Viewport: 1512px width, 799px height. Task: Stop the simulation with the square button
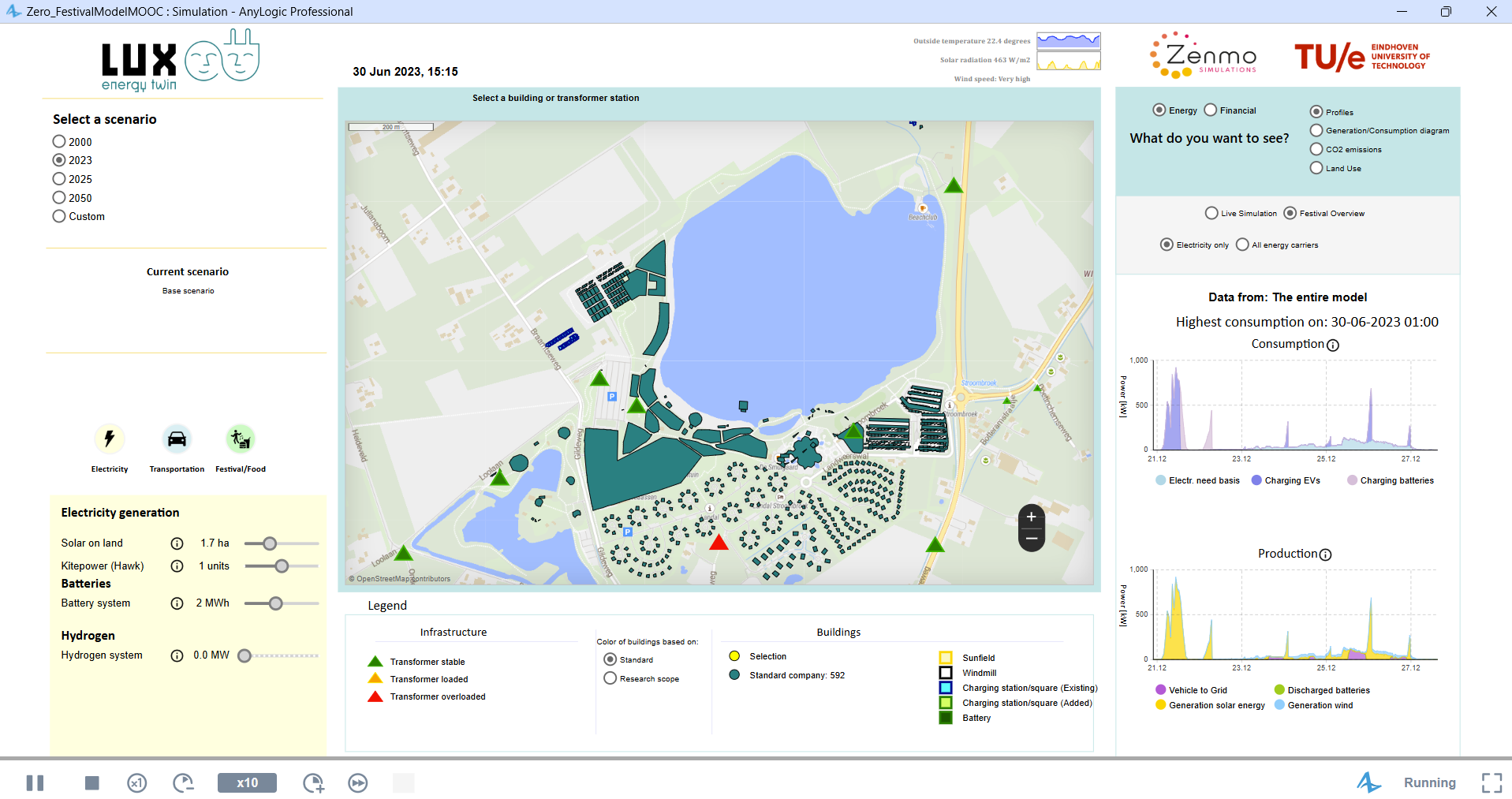click(x=92, y=782)
